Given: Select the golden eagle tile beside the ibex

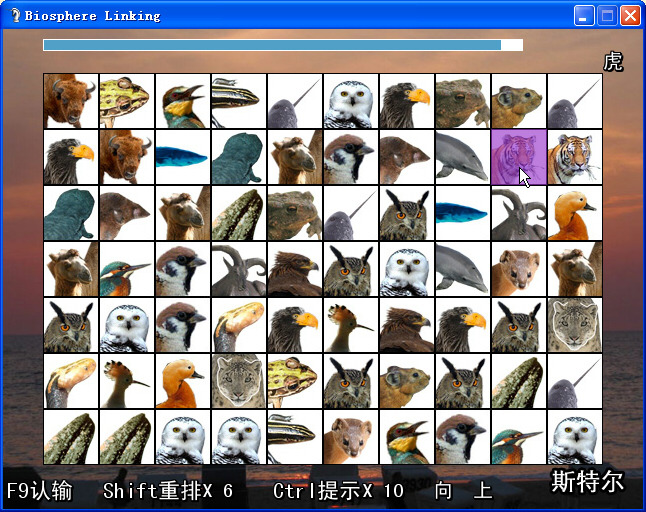Looking at the screenshot, I should 295,269.
